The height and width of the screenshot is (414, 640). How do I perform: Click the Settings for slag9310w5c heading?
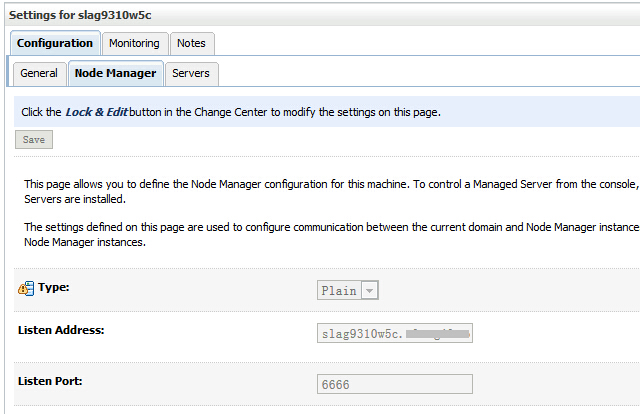coord(80,14)
